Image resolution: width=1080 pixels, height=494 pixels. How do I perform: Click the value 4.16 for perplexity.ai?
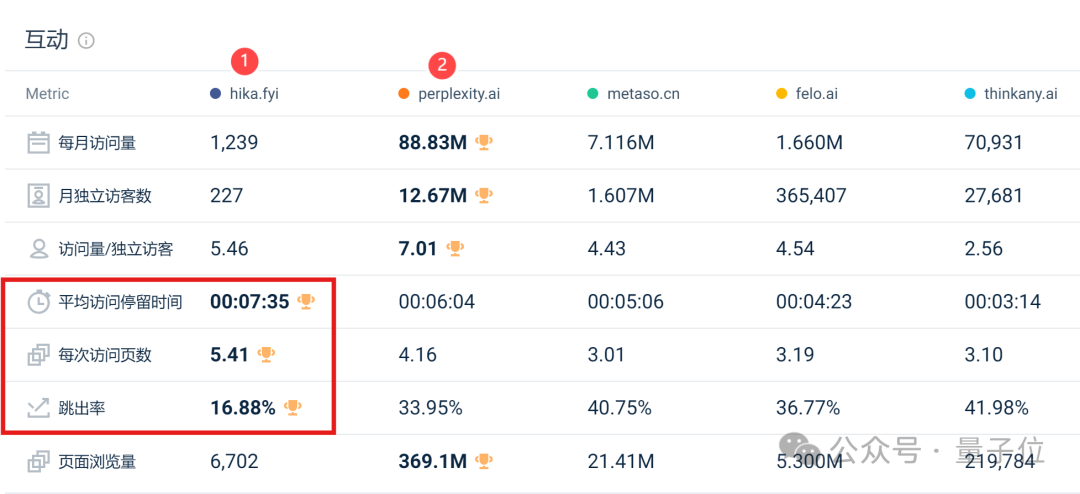click(x=417, y=355)
